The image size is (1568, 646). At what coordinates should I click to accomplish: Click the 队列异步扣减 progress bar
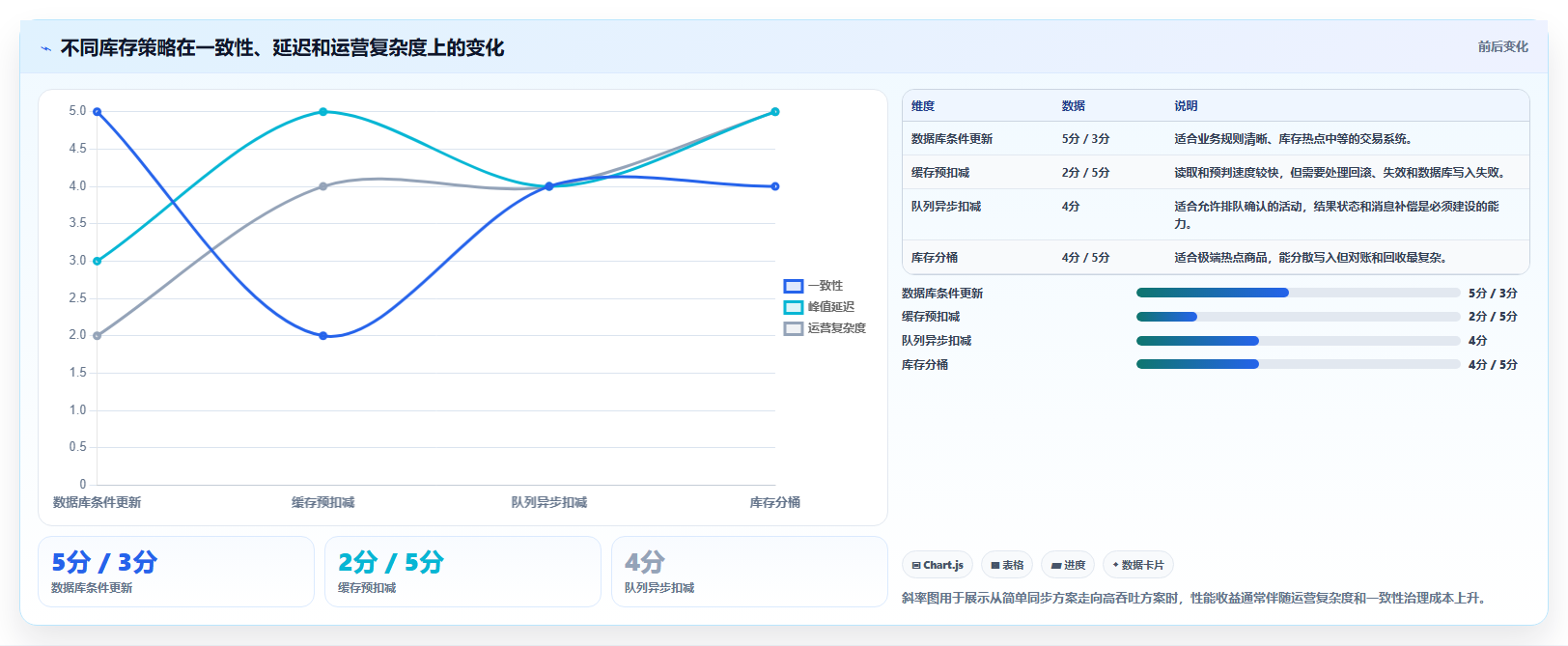pos(1298,341)
